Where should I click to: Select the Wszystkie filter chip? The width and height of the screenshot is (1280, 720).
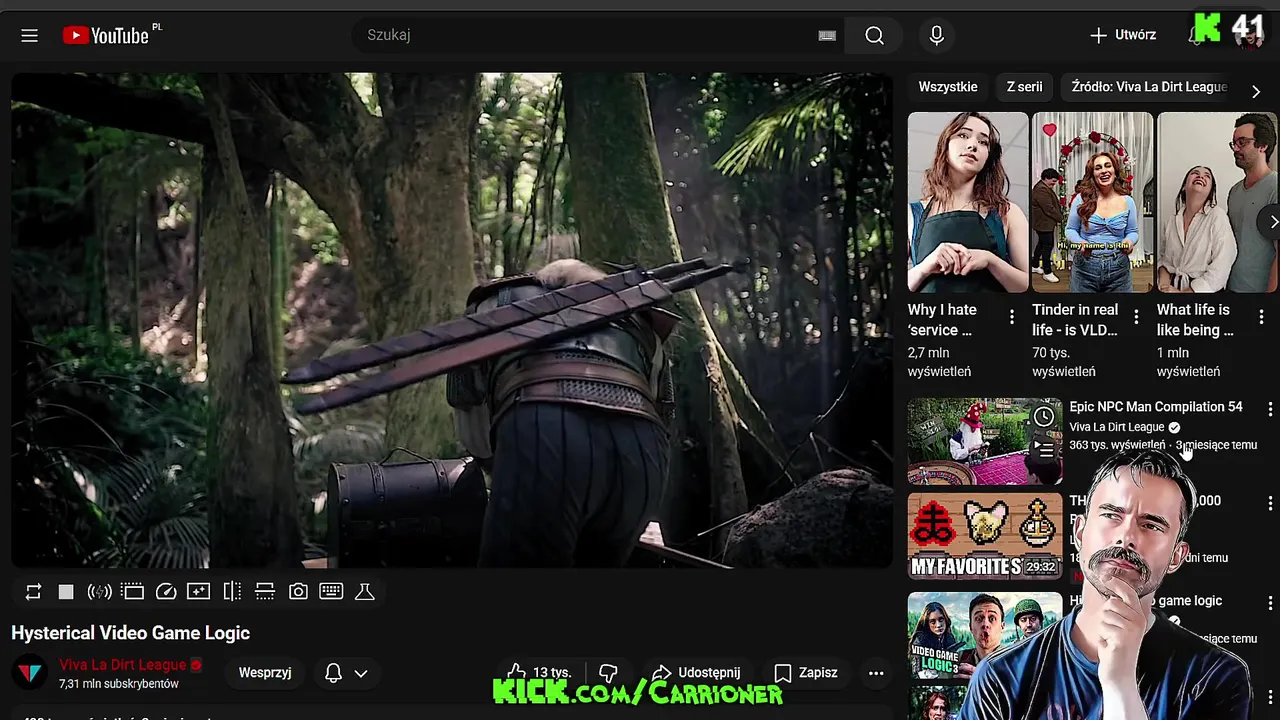pos(948,87)
